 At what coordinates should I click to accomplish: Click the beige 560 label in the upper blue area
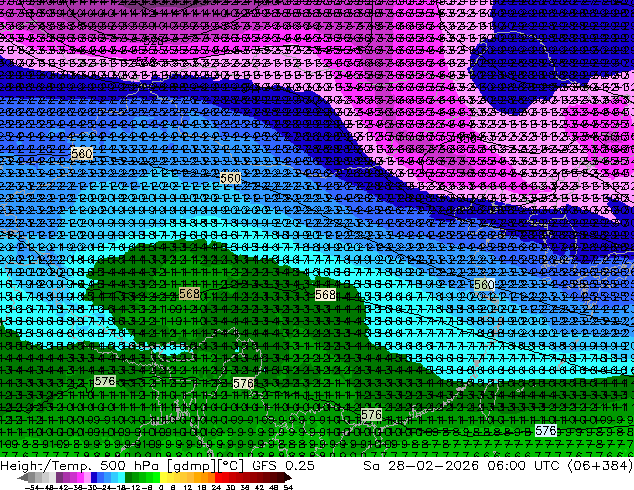230,178
